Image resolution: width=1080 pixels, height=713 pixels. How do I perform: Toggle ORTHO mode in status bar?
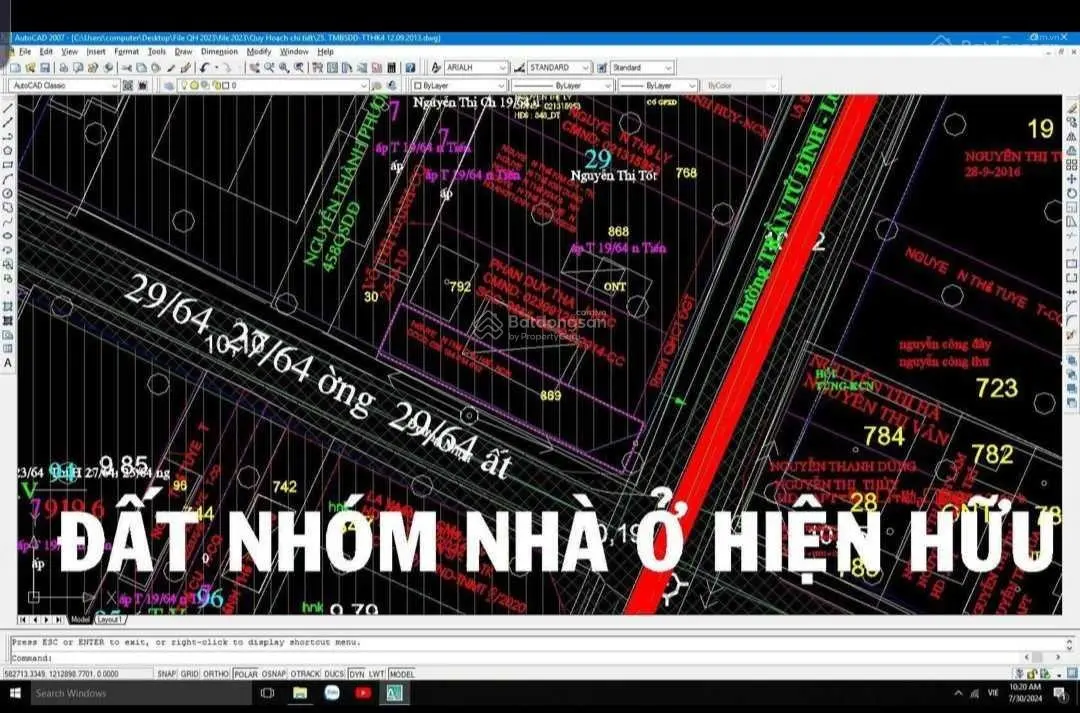coord(216,674)
